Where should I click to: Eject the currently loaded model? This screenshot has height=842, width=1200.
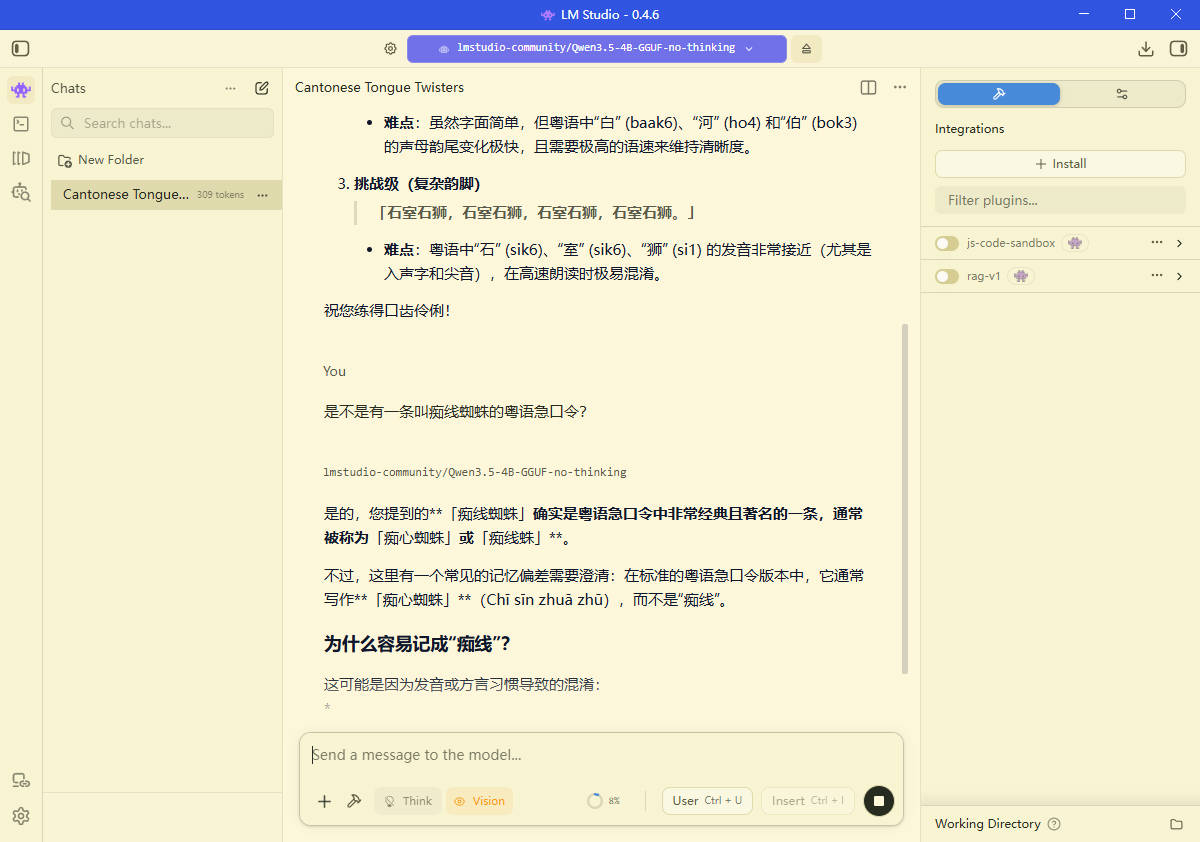[x=806, y=47]
